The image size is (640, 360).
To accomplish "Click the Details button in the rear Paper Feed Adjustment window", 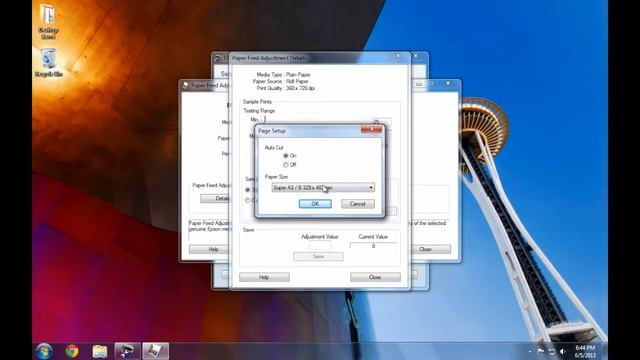I will click(216, 198).
